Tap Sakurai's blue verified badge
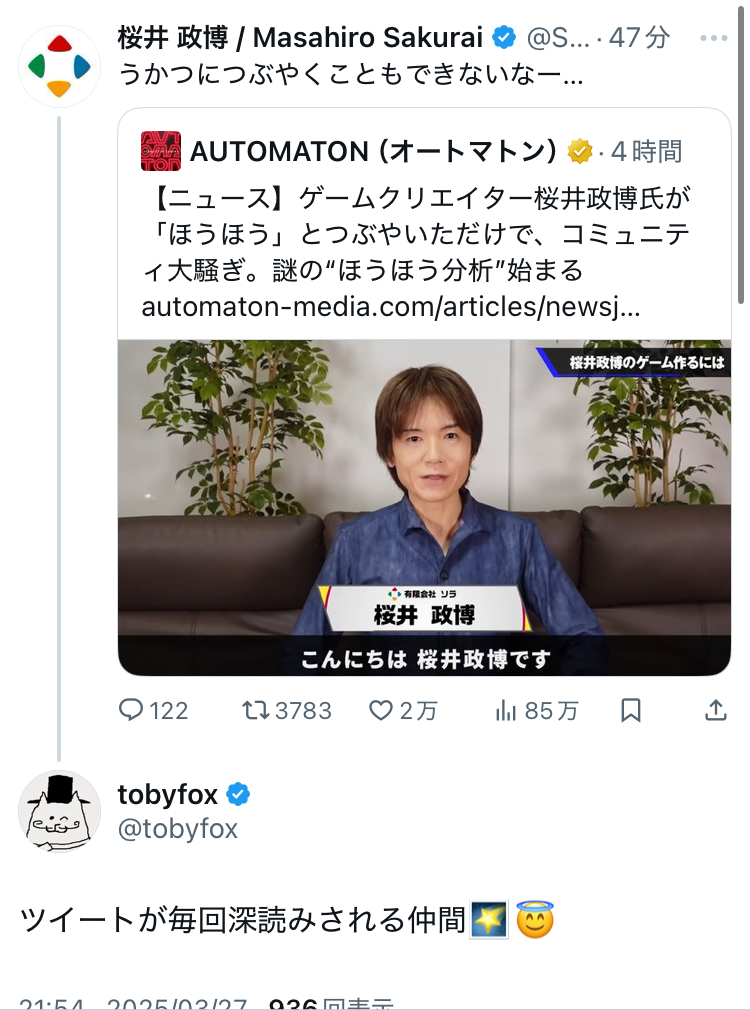The height and width of the screenshot is (1010, 750). (505, 38)
